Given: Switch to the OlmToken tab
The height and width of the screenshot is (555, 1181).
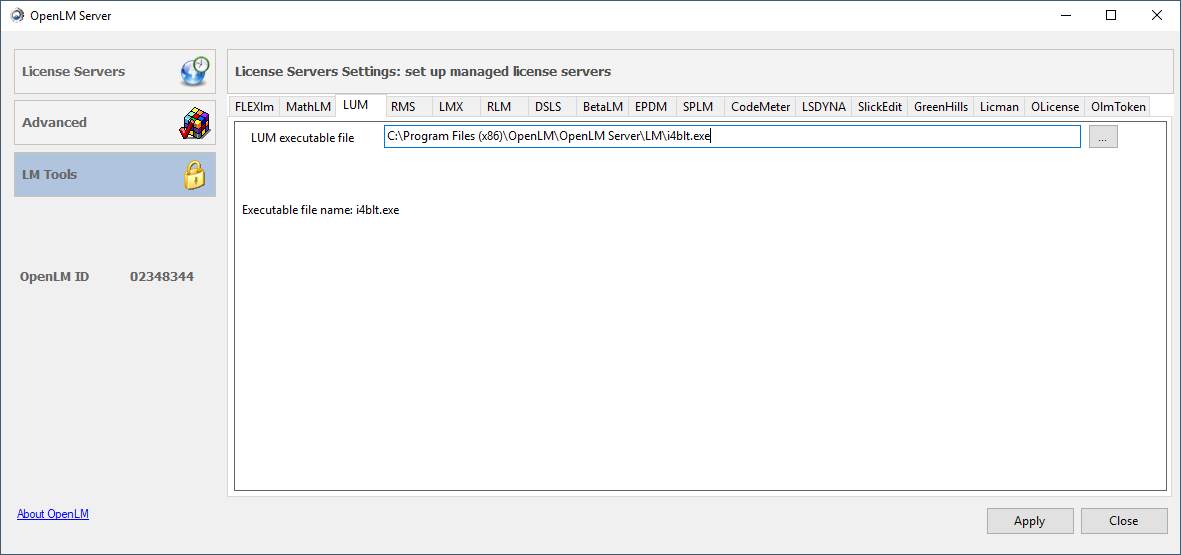Looking at the screenshot, I should click(x=1118, y=107).
